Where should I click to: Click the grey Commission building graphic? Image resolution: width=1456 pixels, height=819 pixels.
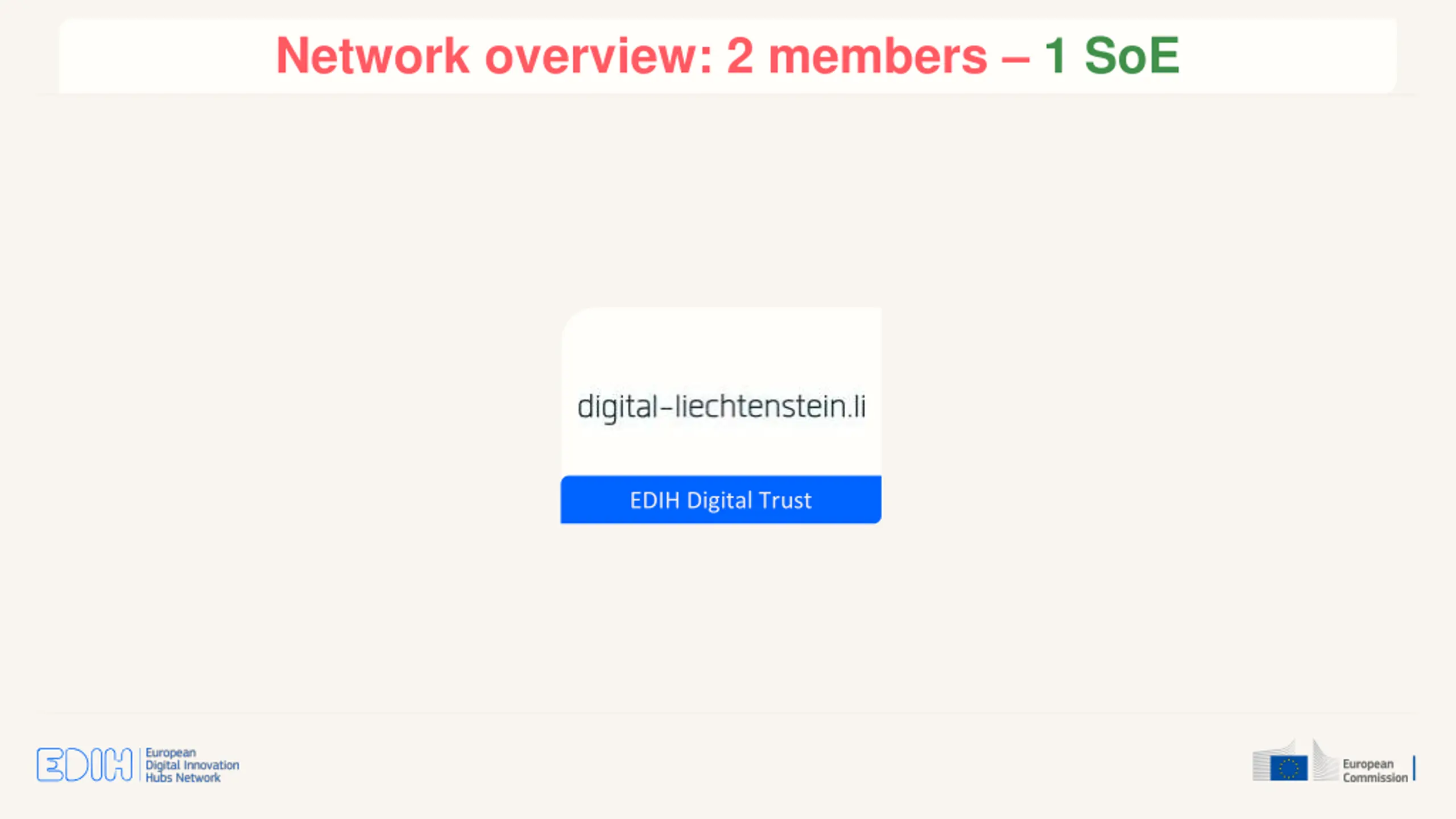click(1295, 760)
